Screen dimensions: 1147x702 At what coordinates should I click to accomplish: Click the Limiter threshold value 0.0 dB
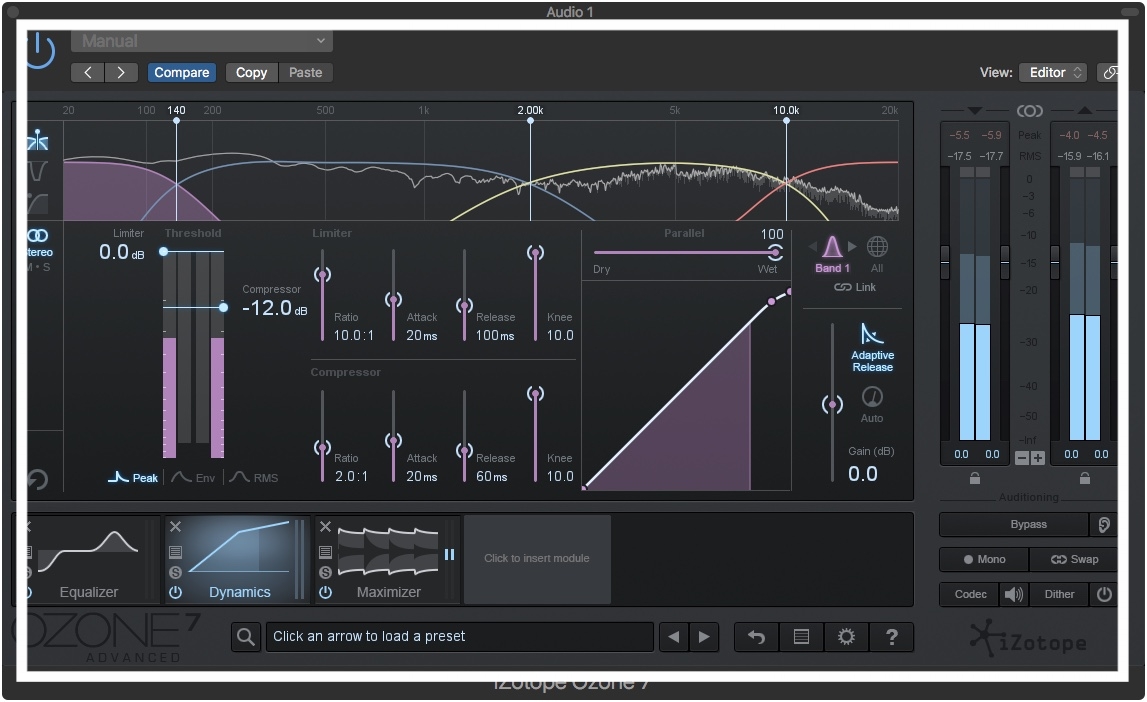click(x=121, y=252)
